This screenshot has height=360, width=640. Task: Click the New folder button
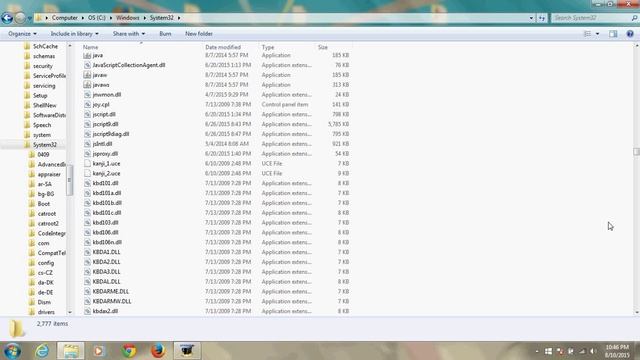199,34
